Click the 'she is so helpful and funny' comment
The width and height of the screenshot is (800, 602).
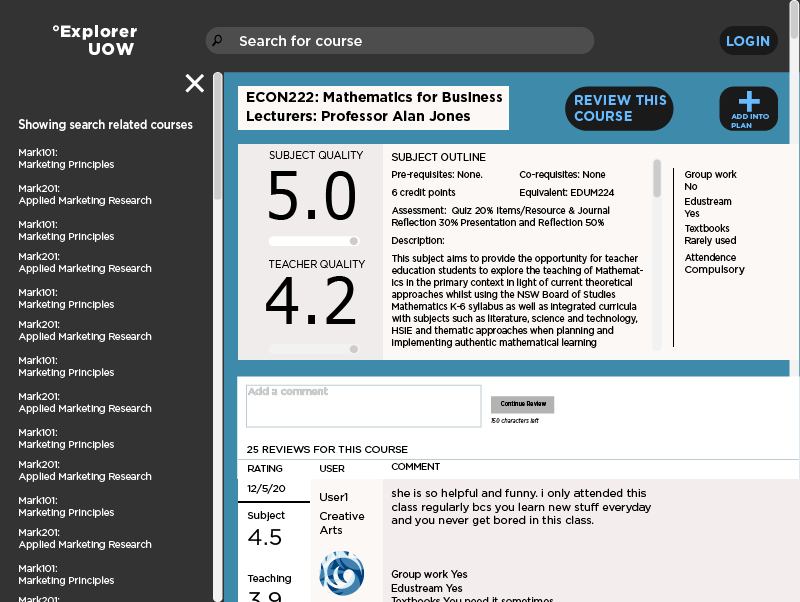pos(521,507)
